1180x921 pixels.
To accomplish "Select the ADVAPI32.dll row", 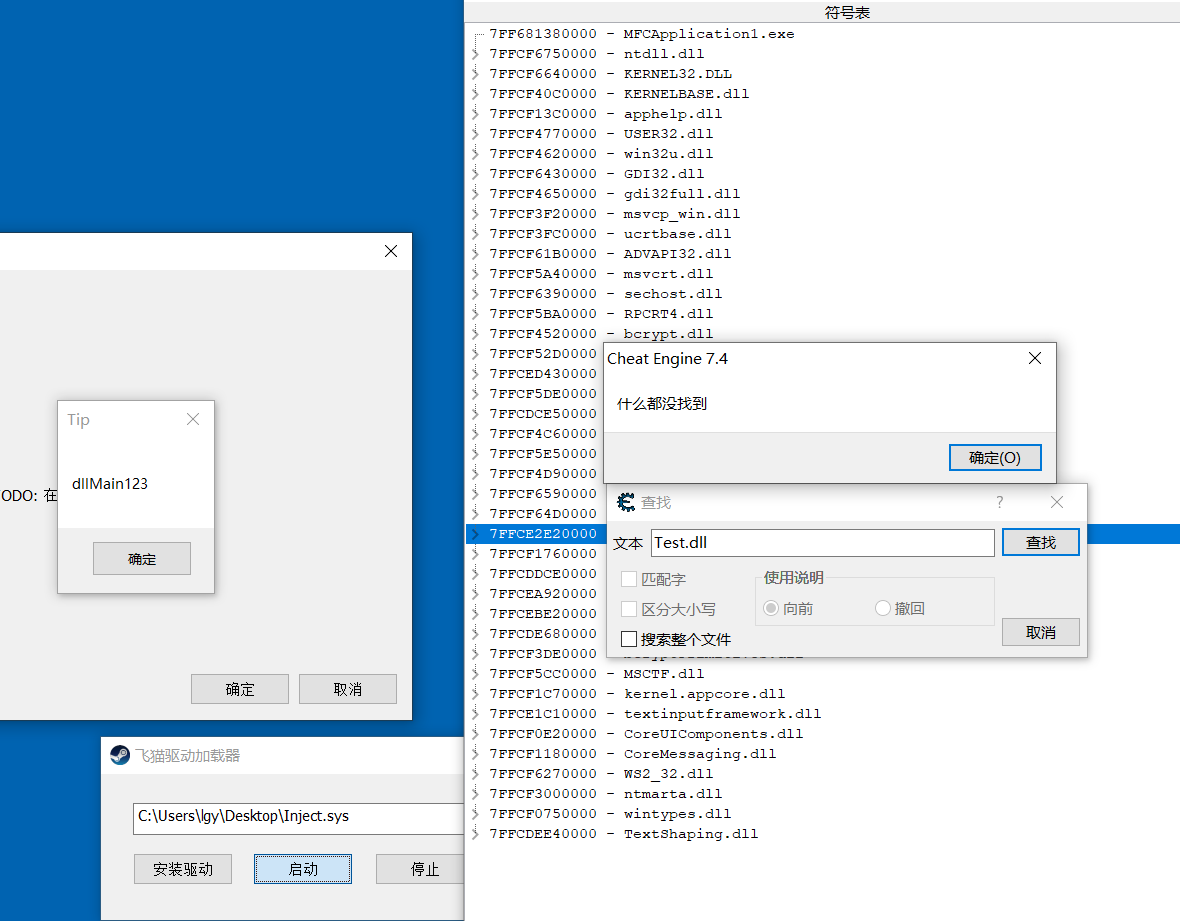I will point(610,254).
